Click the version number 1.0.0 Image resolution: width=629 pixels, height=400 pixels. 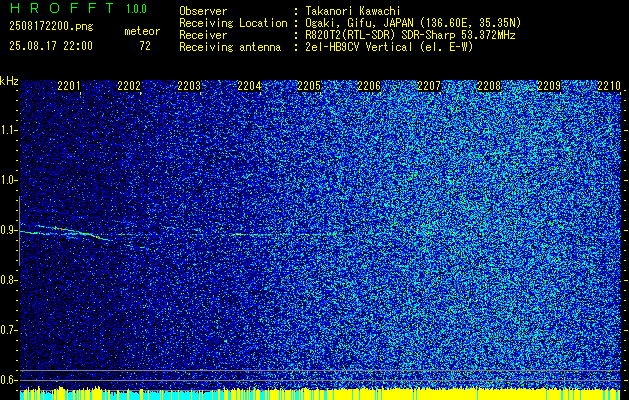(136, 8)
